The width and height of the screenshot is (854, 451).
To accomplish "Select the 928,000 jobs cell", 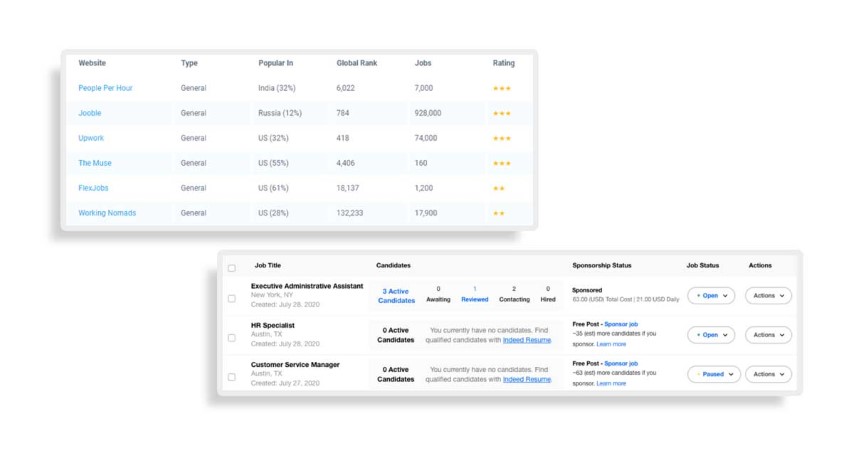I will tap(428, 113).
